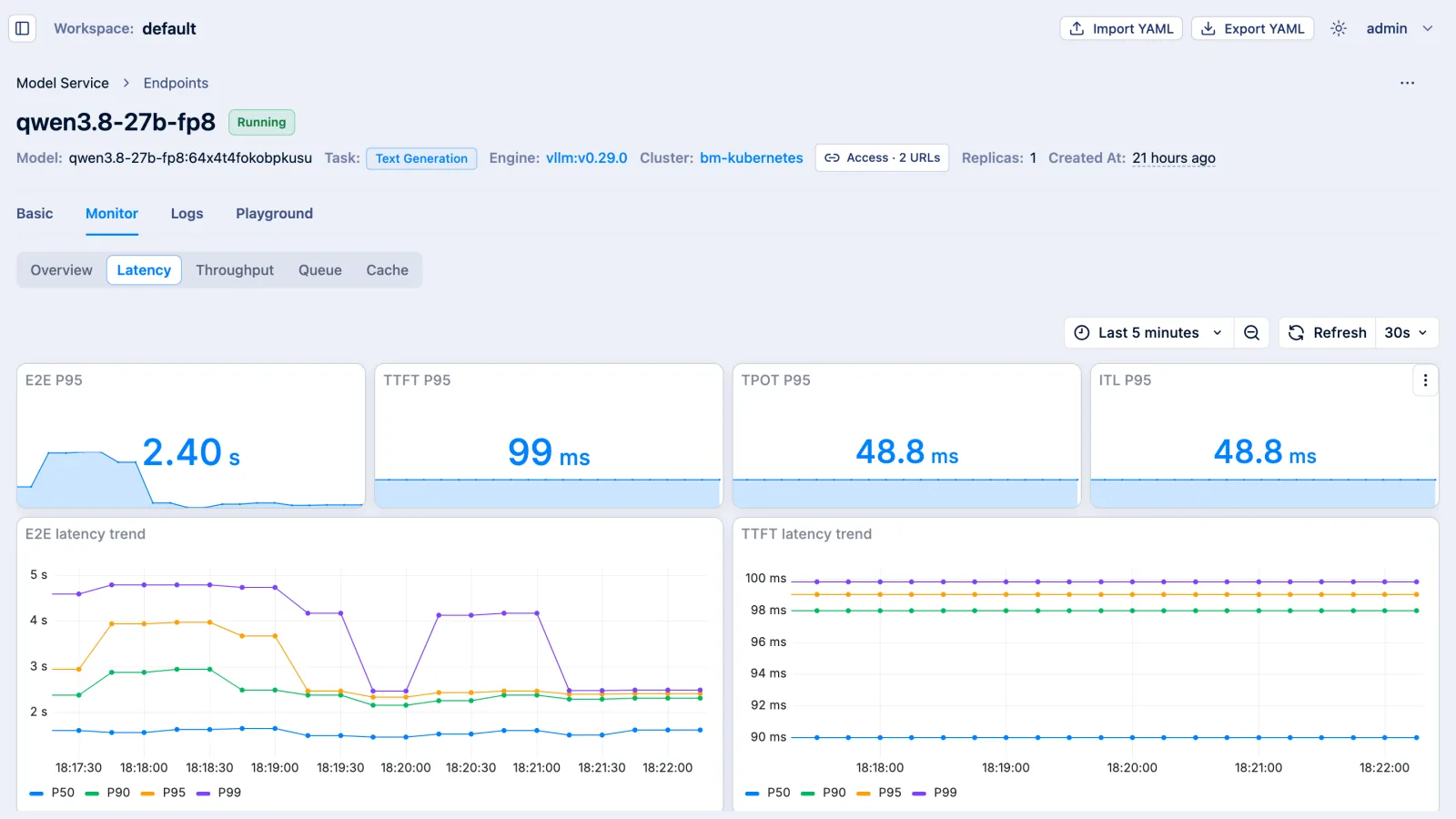Open the three-dot menu beside Endpoints breadcrumb
The height and width of the screenshot is (819, 1456).
1407,83
